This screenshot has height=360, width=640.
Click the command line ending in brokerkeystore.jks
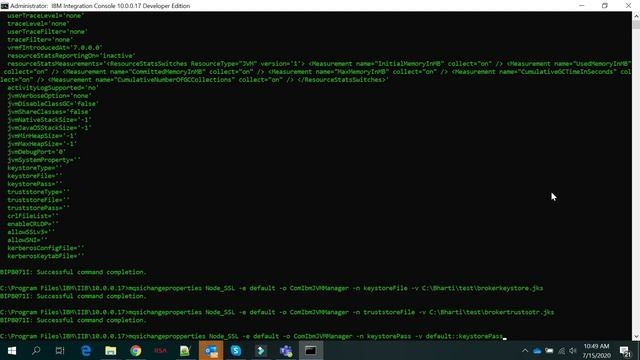tap(271, 288)
